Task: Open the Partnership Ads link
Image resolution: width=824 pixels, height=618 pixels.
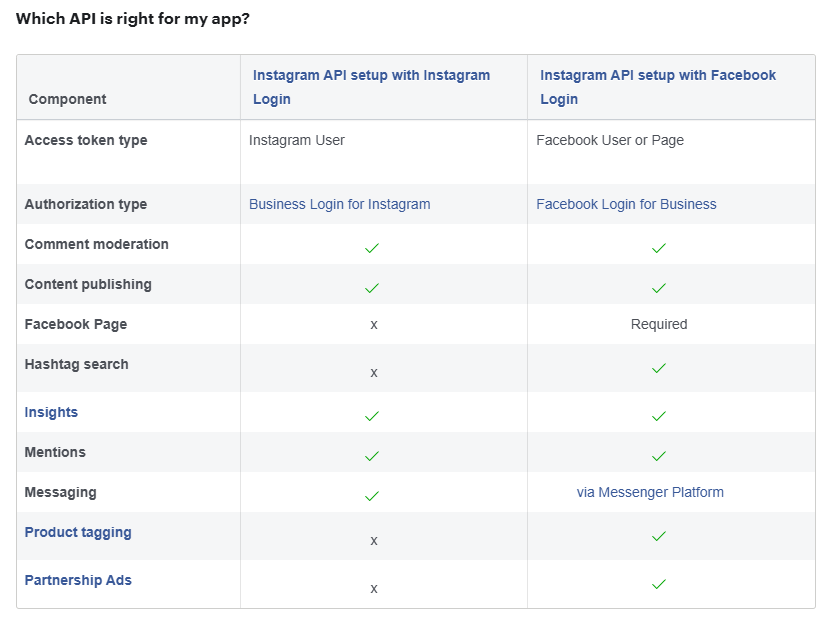Action: tap(78, 580)
